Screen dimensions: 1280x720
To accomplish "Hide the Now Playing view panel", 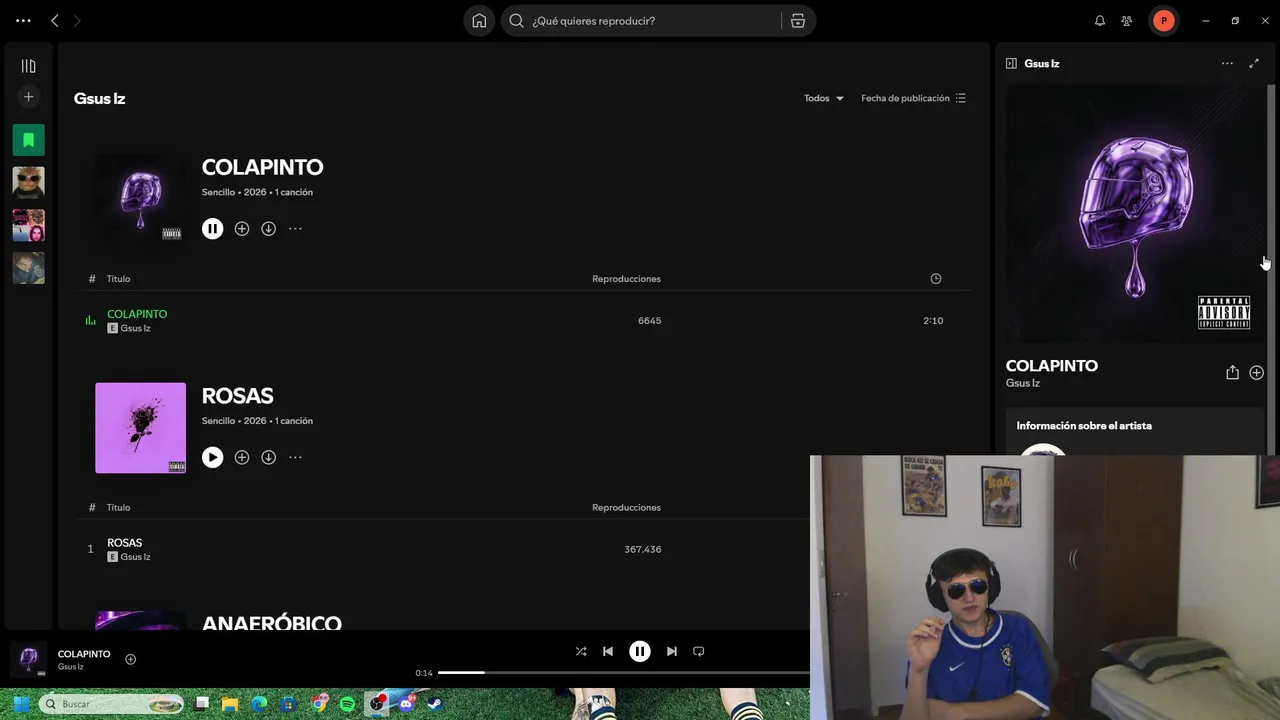I will point(1011,63).
